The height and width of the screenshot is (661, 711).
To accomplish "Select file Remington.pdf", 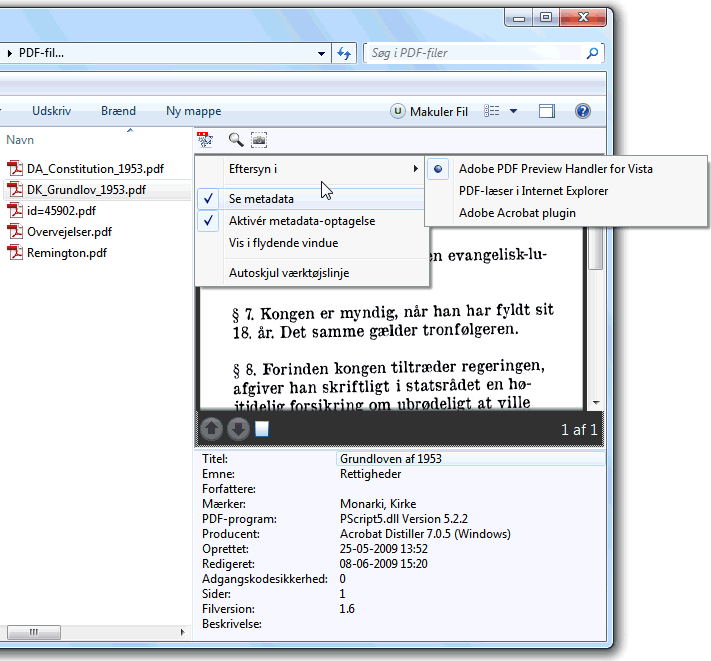I will click(x=67, y=253).
